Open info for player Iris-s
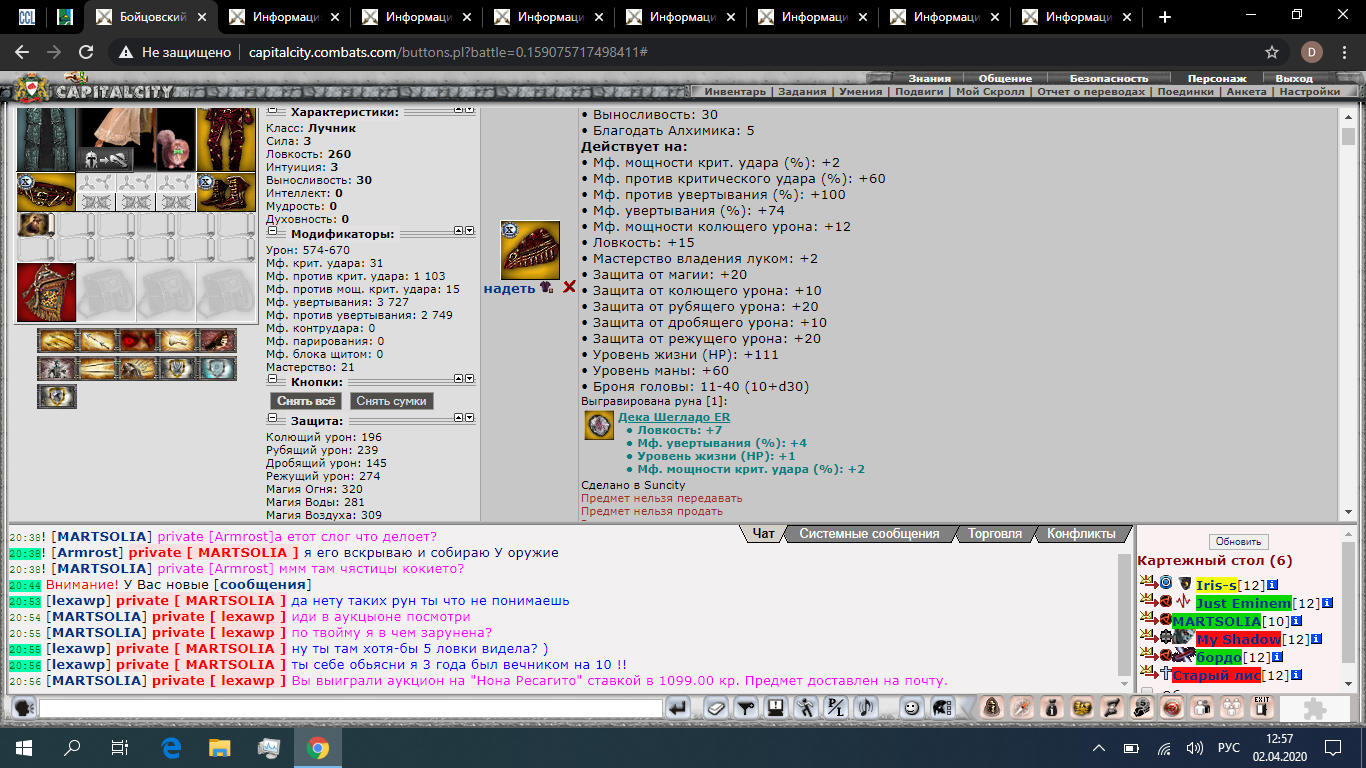This screenshot has width=1366, height=768. coord(1272,585)
